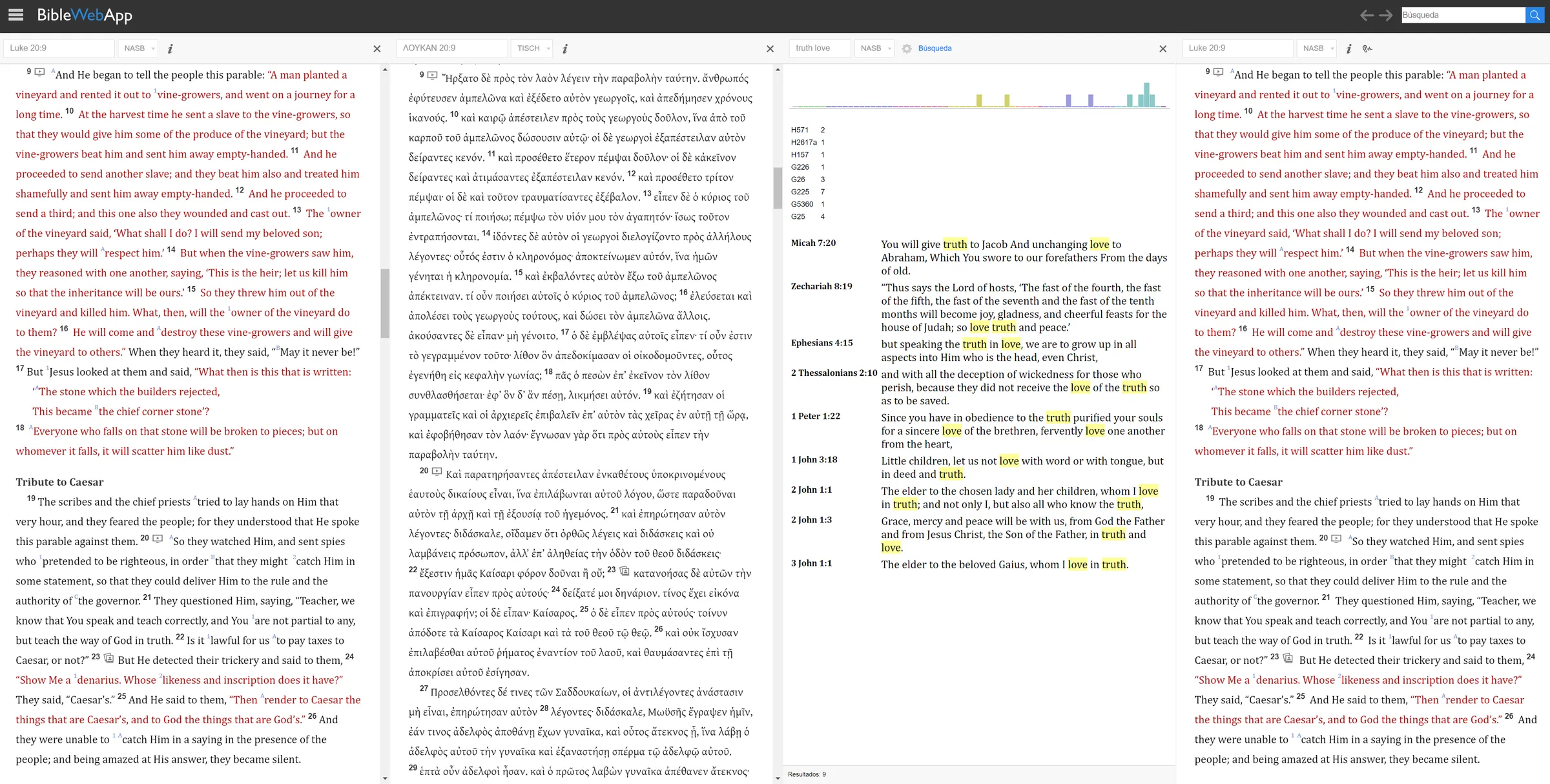Close the search results panel
Viewport: 1550px width, 784px height.
click(1162, 48)
